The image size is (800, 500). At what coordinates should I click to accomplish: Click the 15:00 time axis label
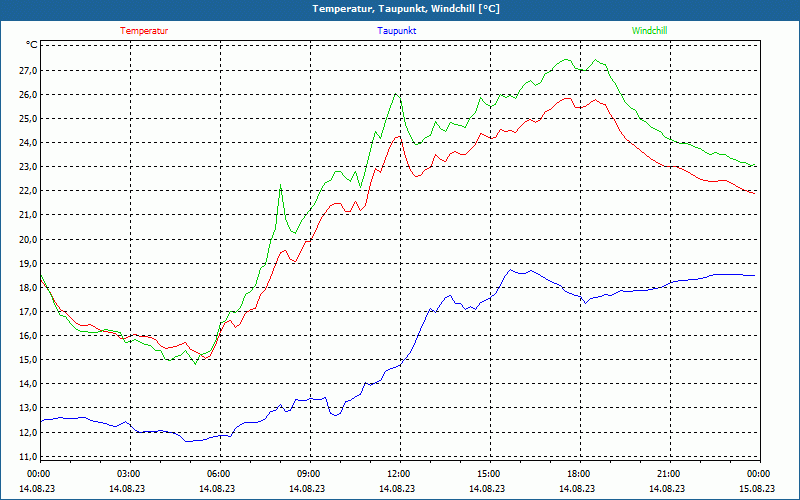(490, 474)
